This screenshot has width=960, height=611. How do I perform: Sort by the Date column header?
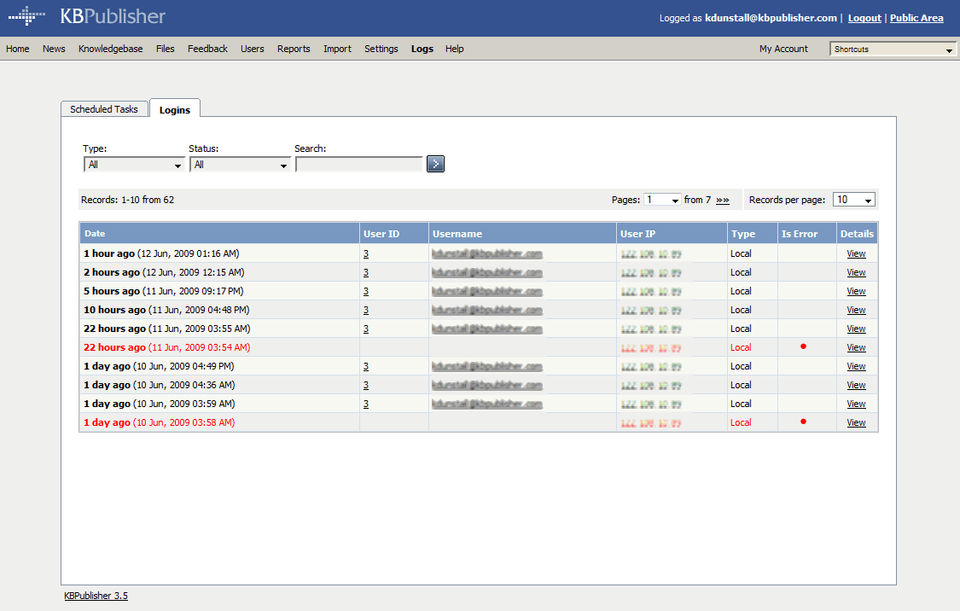(95, 233)
